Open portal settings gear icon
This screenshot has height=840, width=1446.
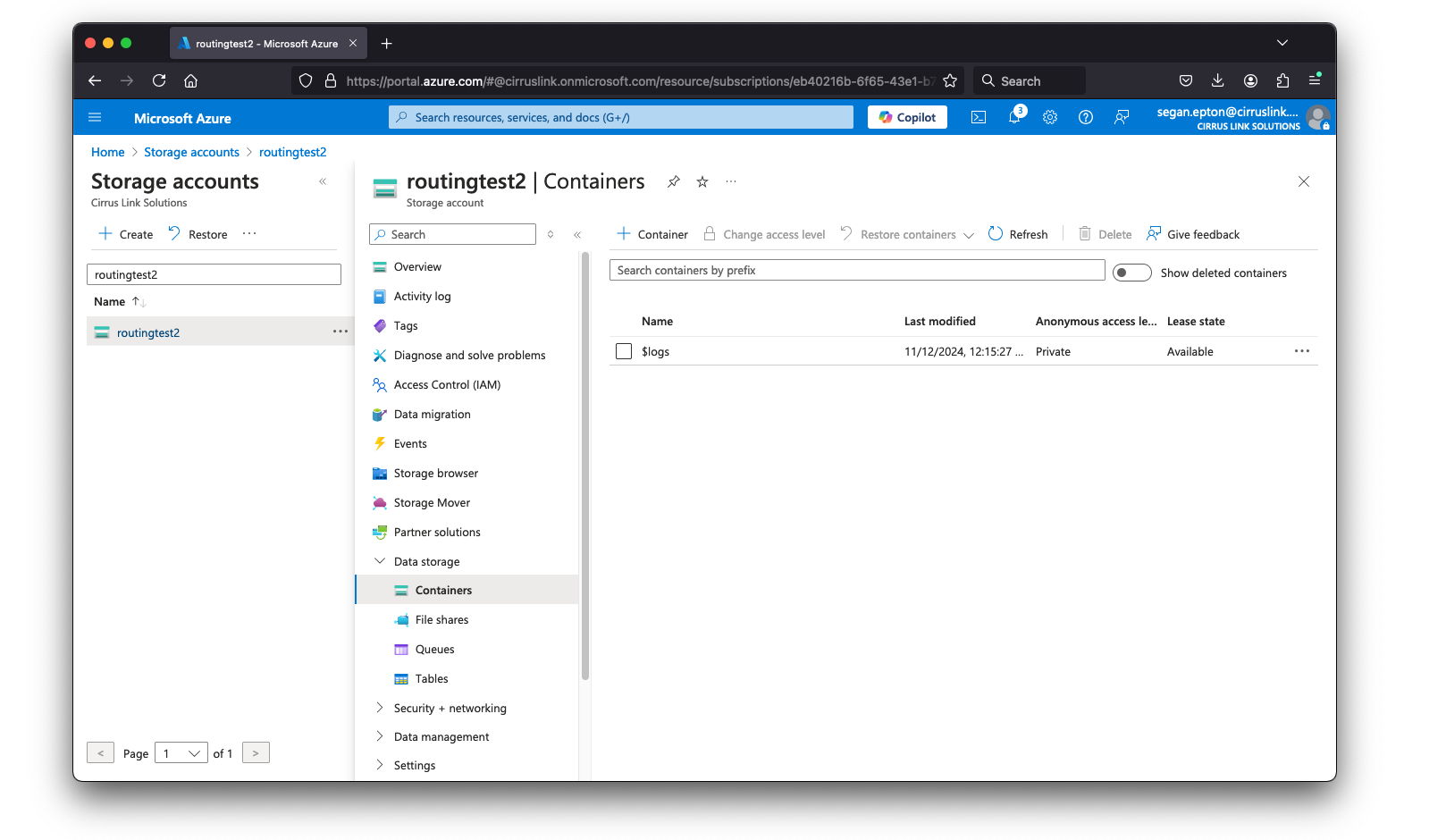click(1050, 117)
